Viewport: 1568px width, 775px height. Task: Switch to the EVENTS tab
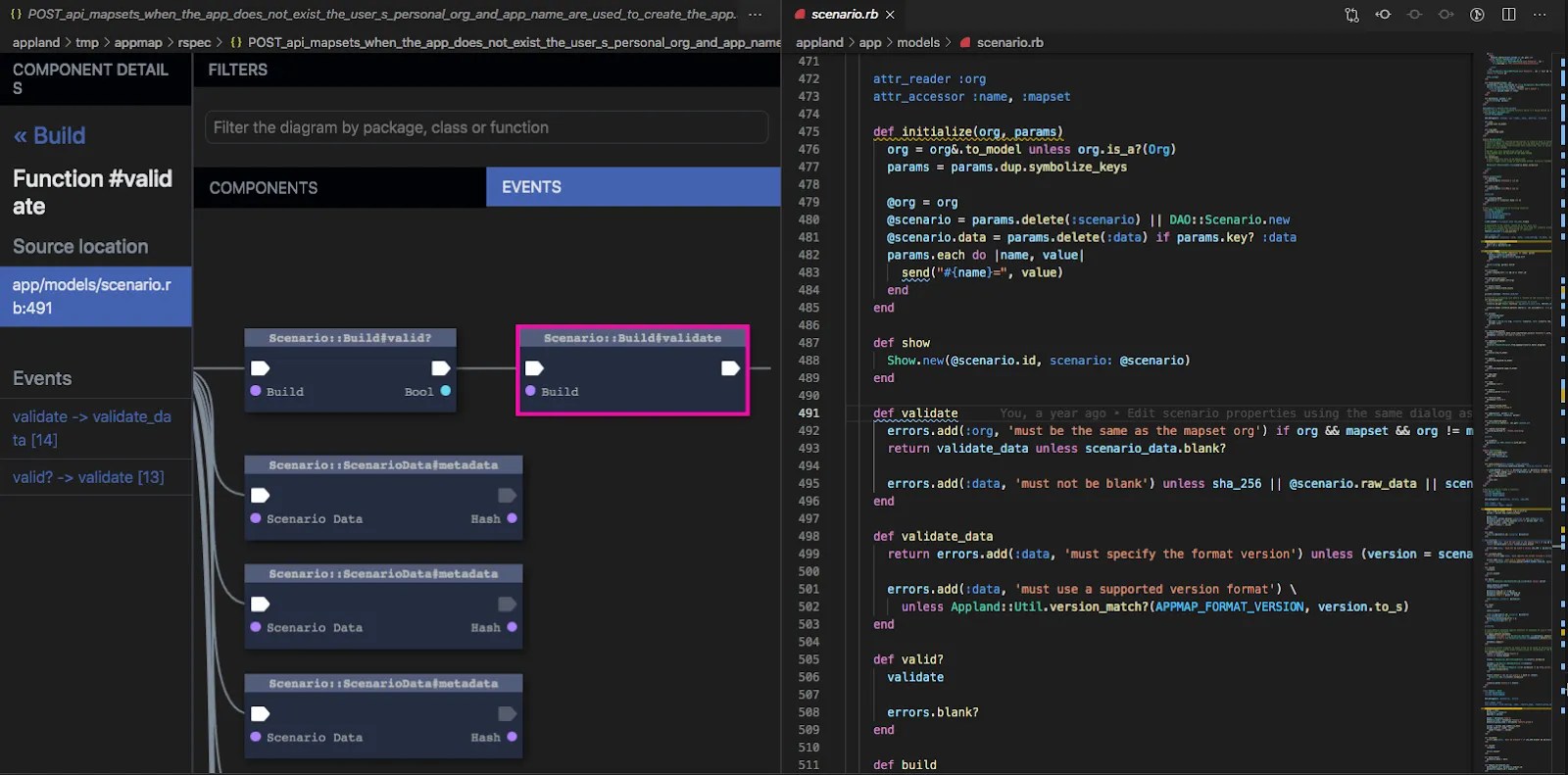[x=633, y=187]
